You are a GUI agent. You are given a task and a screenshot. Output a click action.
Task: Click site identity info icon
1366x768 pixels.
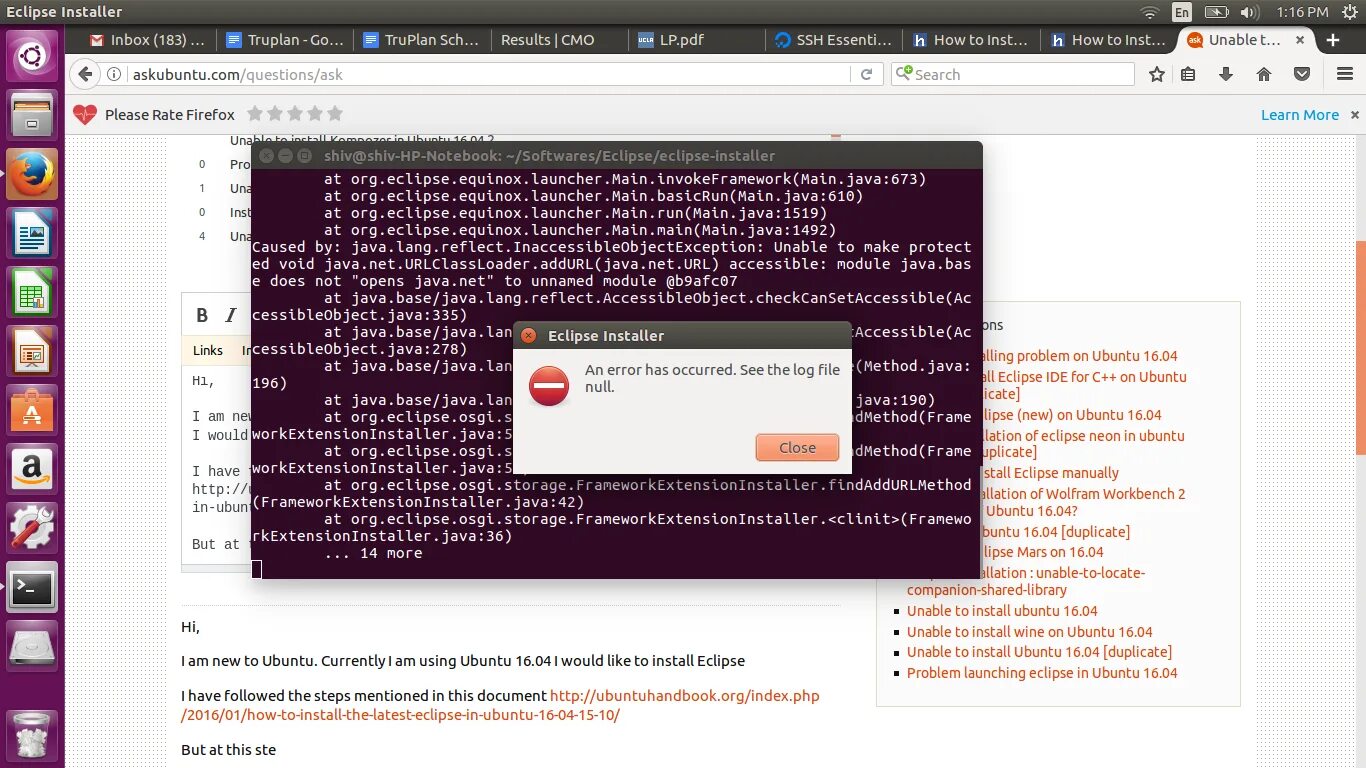(x=115, y=75)
